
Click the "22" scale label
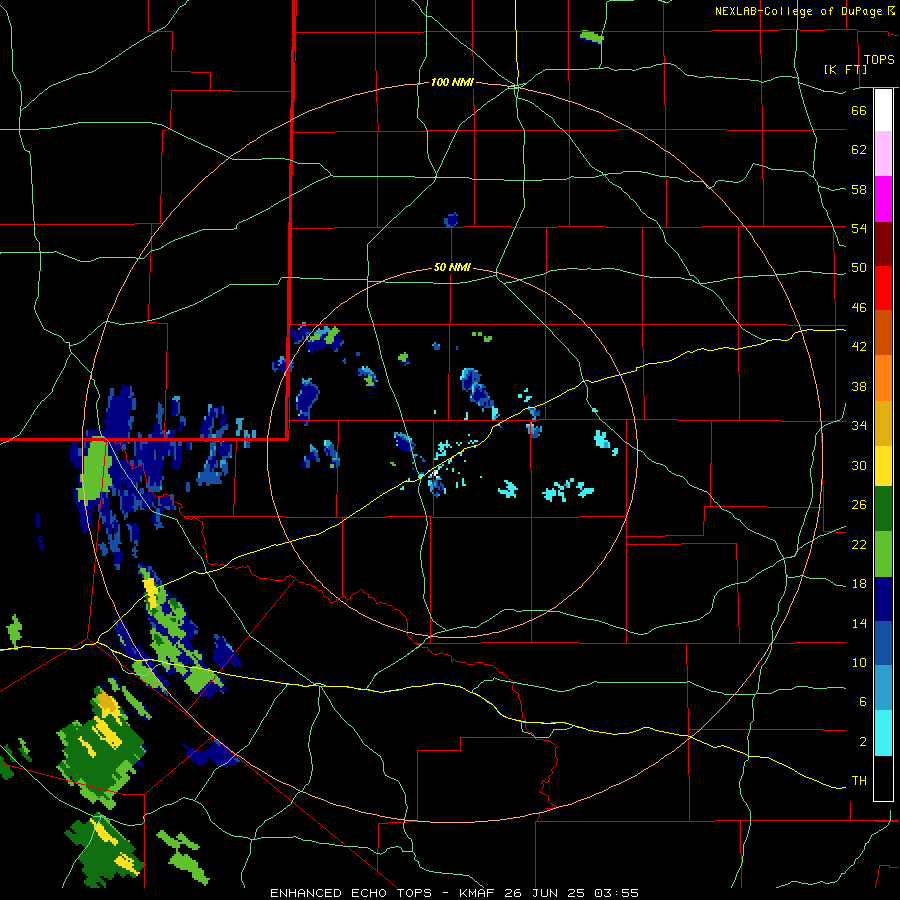(x=859, y=545)
